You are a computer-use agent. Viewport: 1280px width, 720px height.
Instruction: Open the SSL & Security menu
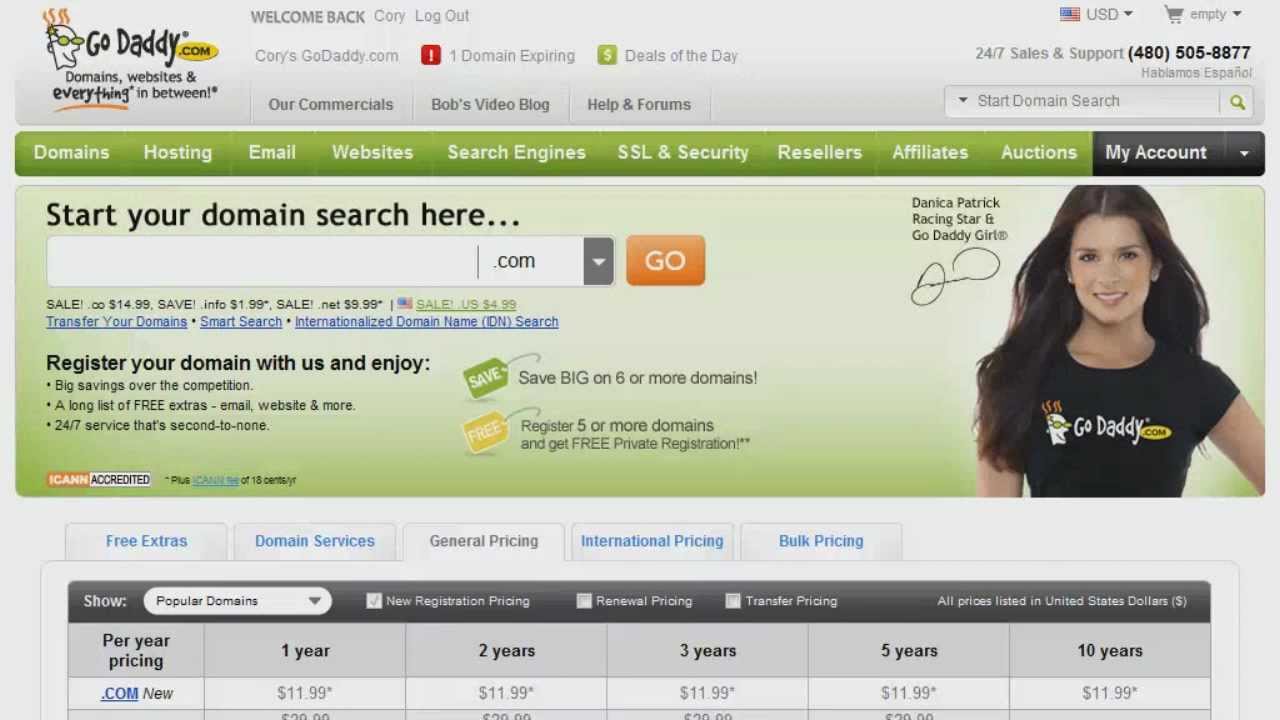tap(683, 152)
